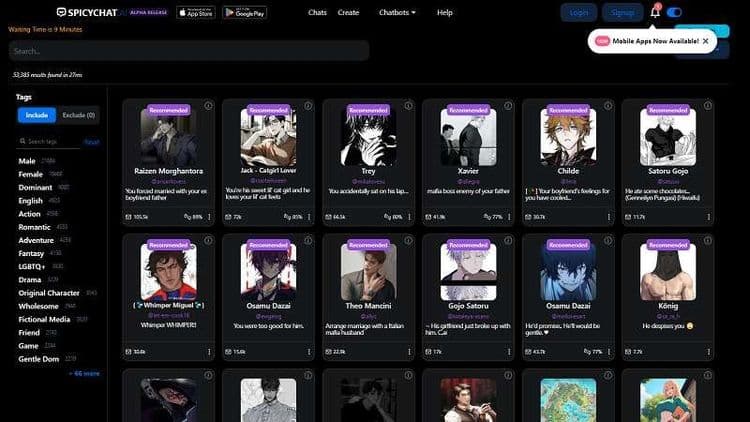Screen dimensions: 750x422
Task: Toggle the theme switch in header
Action: point(674,12)
